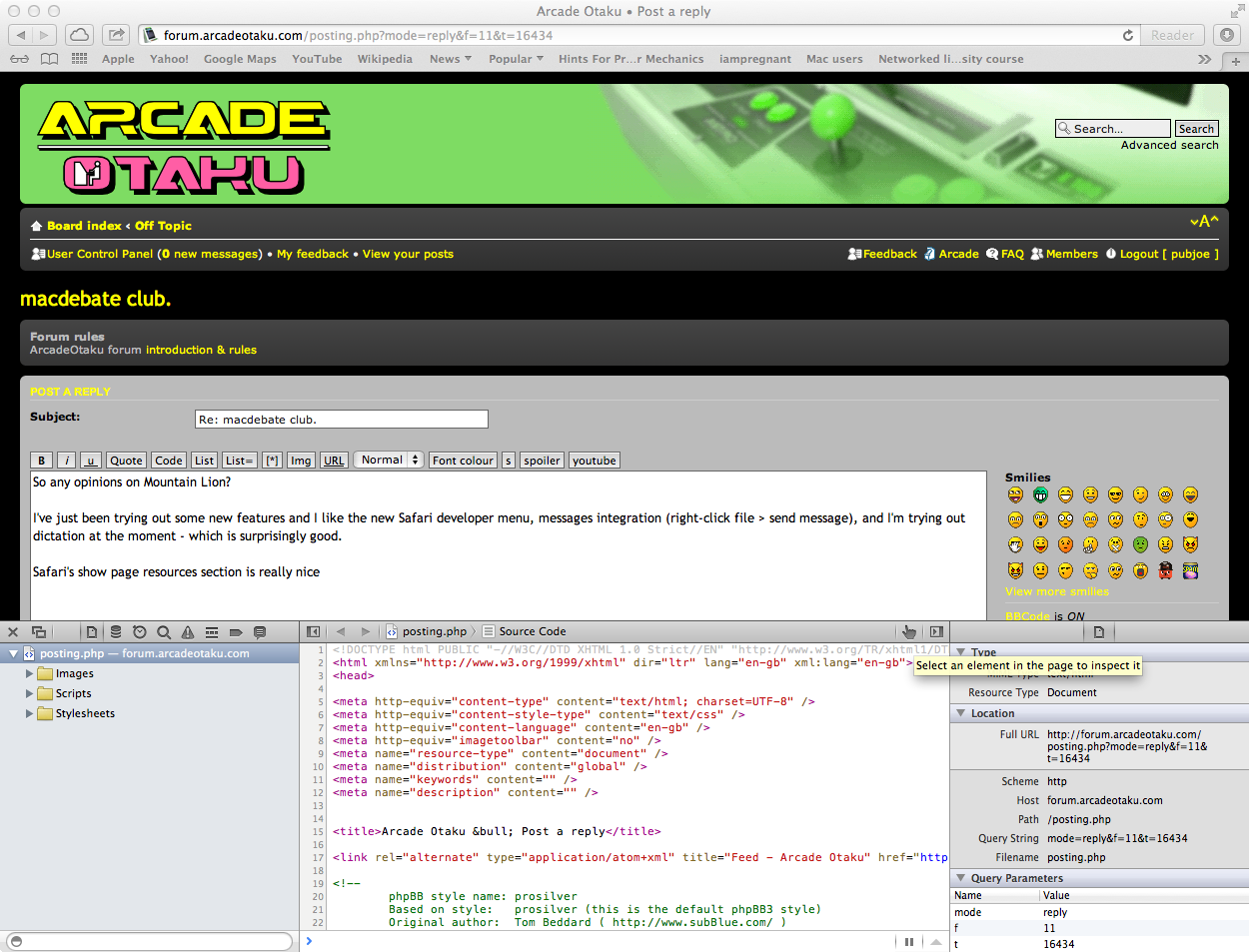
Task: Open Safari Downloads button
Action: pyautogui.click(x=1227, y=35)
